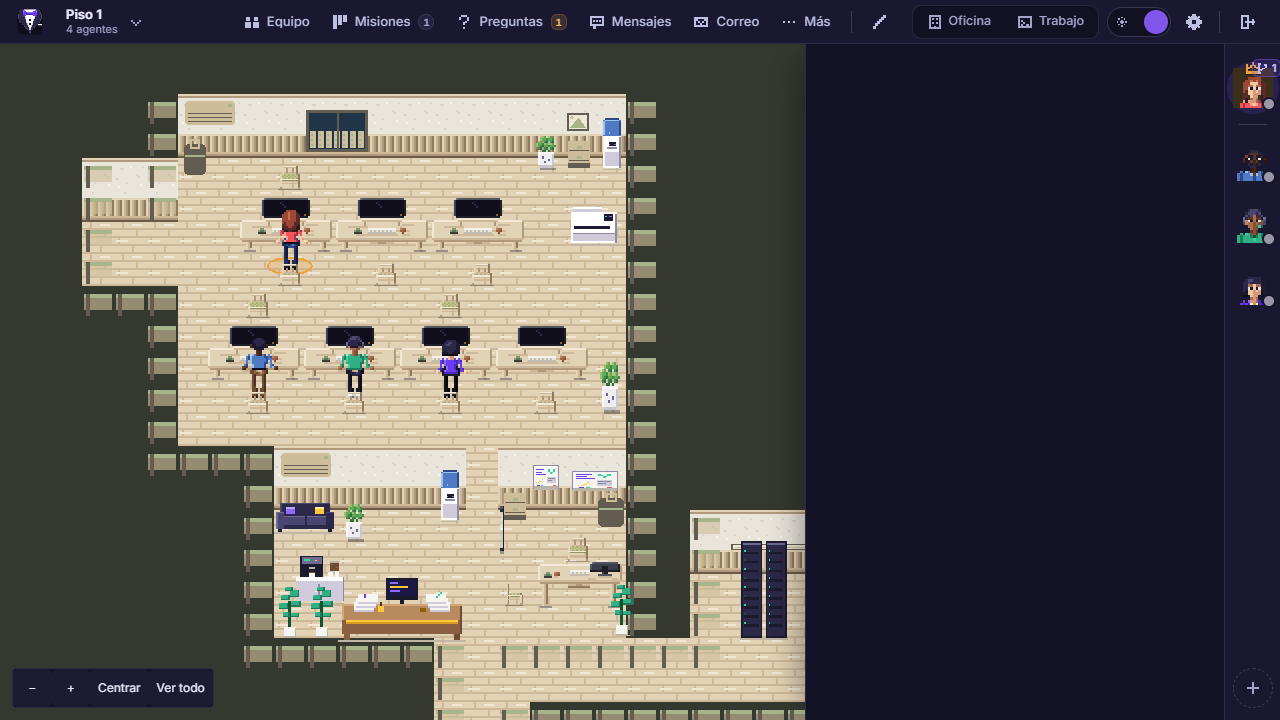Screen dimensions: 1280x720
Task: Expand the Piso 1 floor selector
Action: (x=136, y=22)
